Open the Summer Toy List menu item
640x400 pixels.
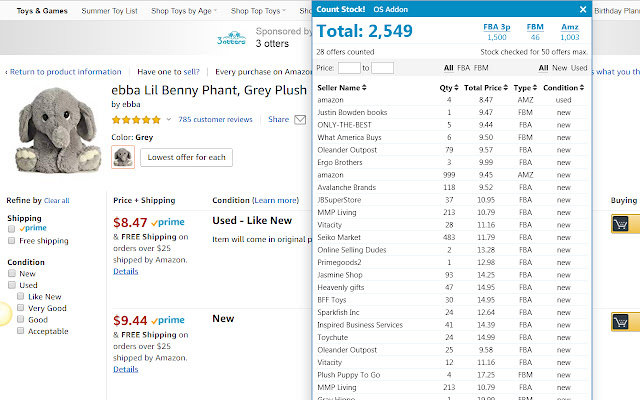[110, 11]
